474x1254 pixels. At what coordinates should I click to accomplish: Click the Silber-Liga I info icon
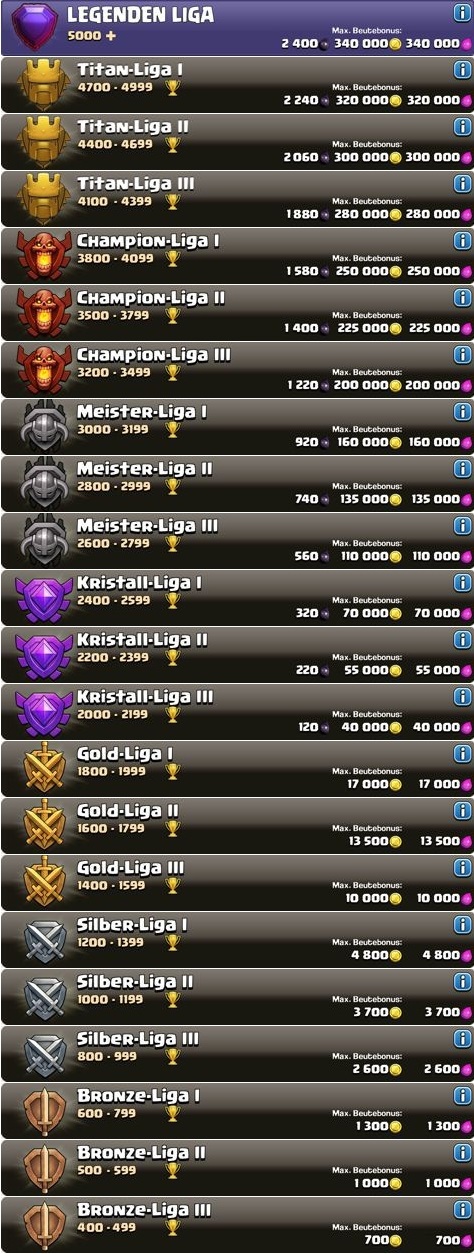point(462,925)
